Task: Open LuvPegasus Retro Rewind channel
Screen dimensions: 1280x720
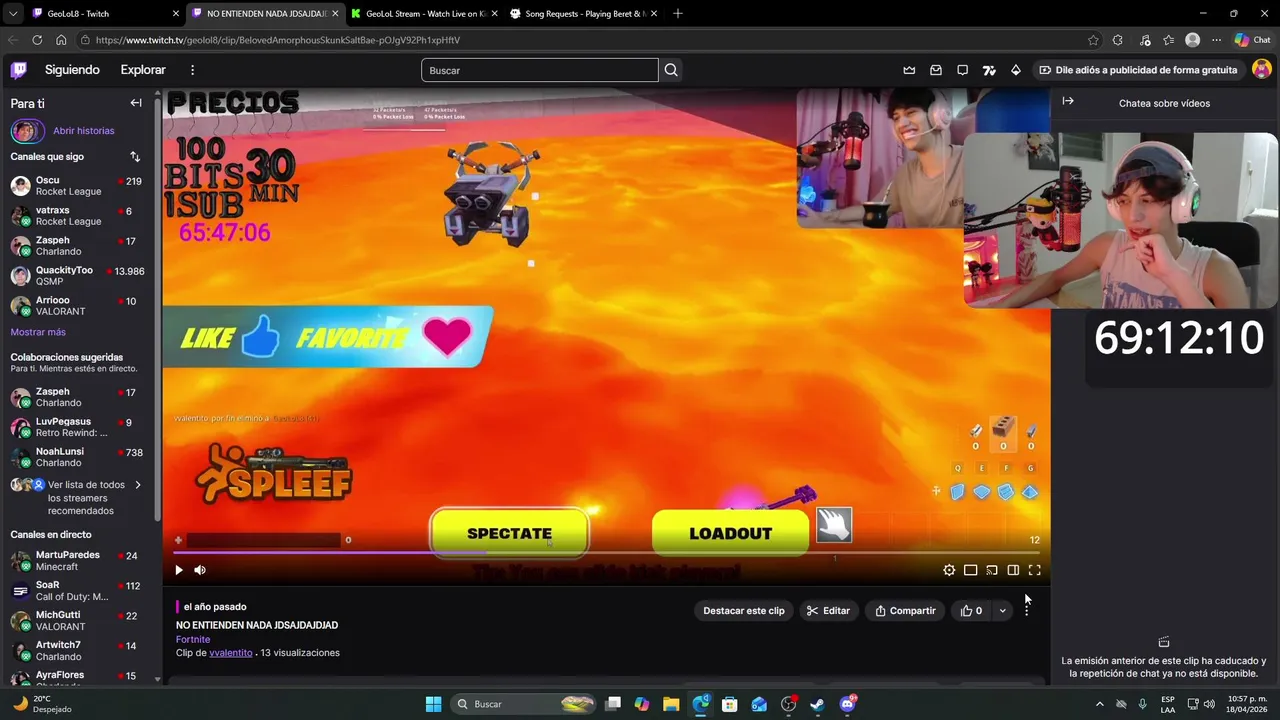Action: click(77, 427)
